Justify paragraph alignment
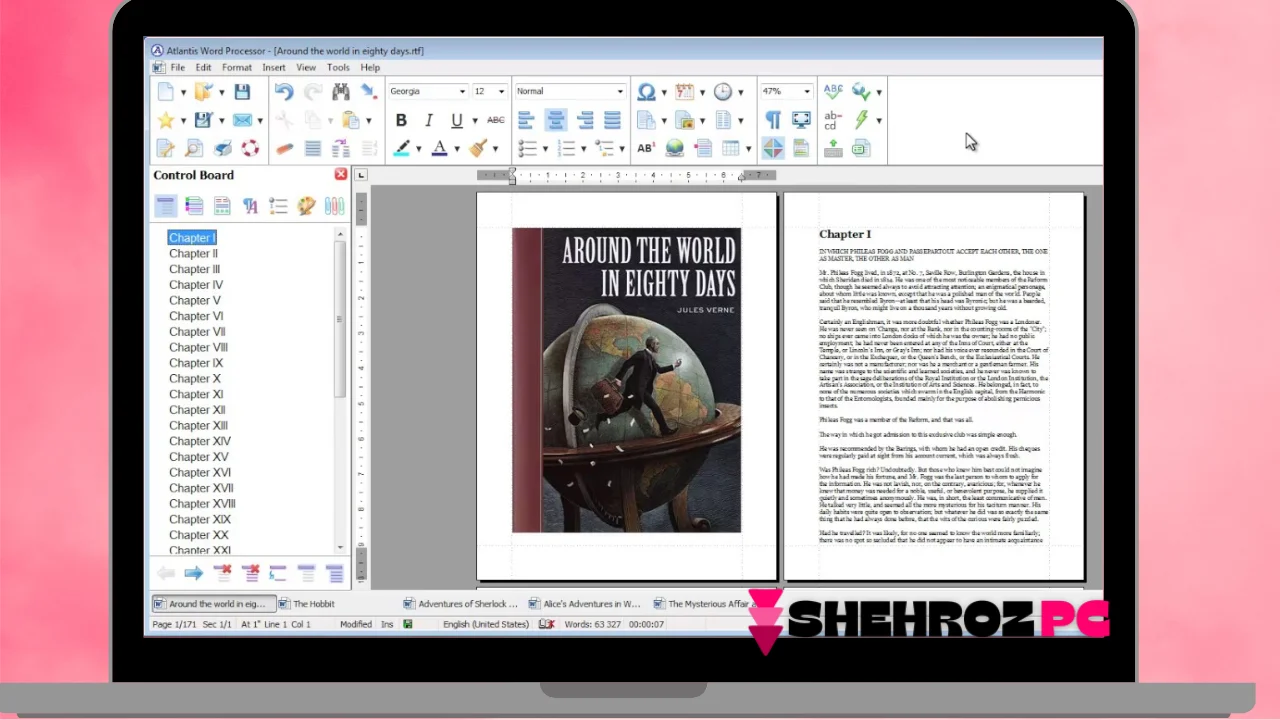 pyautogui.click(x=613, y=120)
